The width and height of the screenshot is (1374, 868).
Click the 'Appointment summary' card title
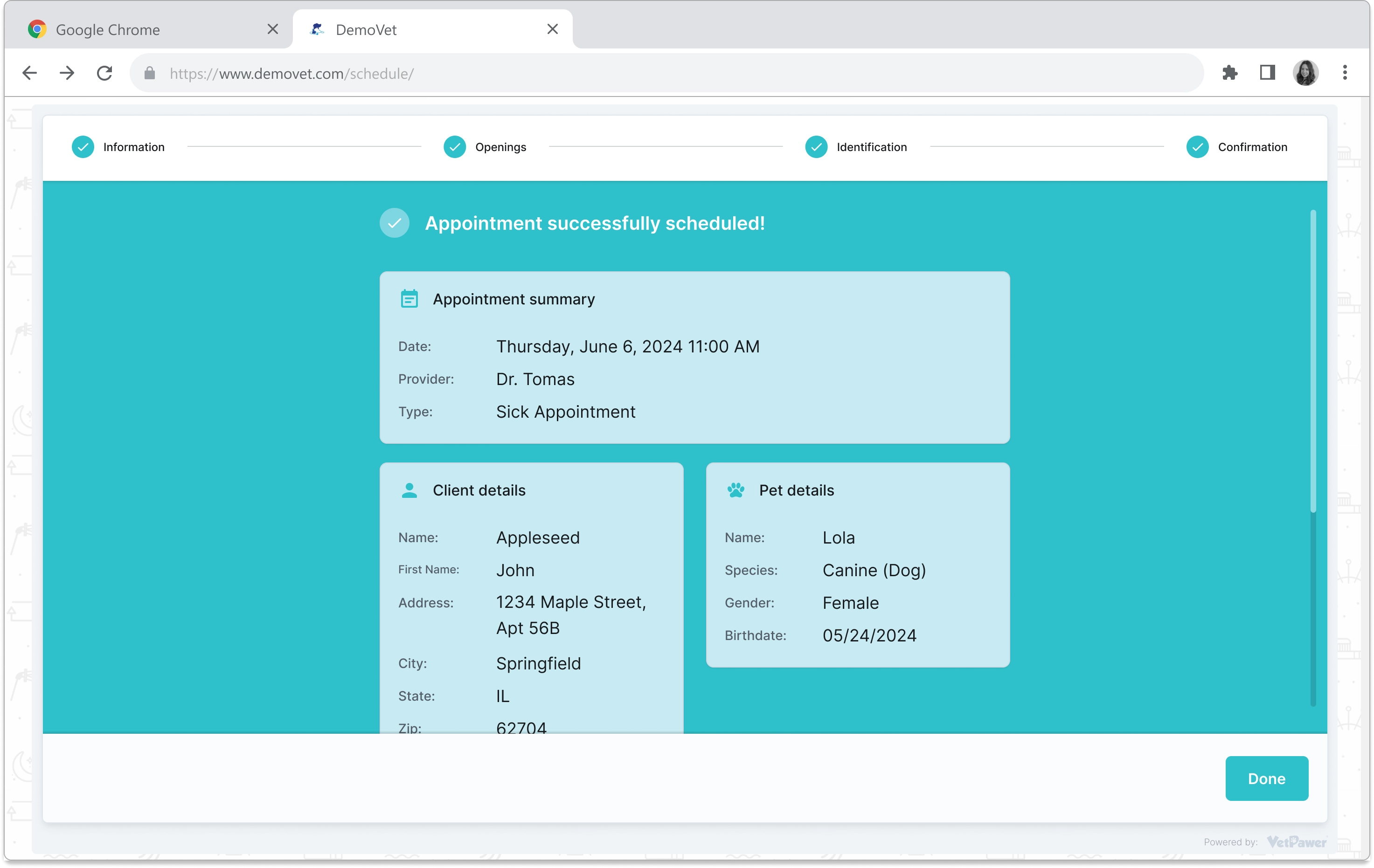(x=514, y=299)
